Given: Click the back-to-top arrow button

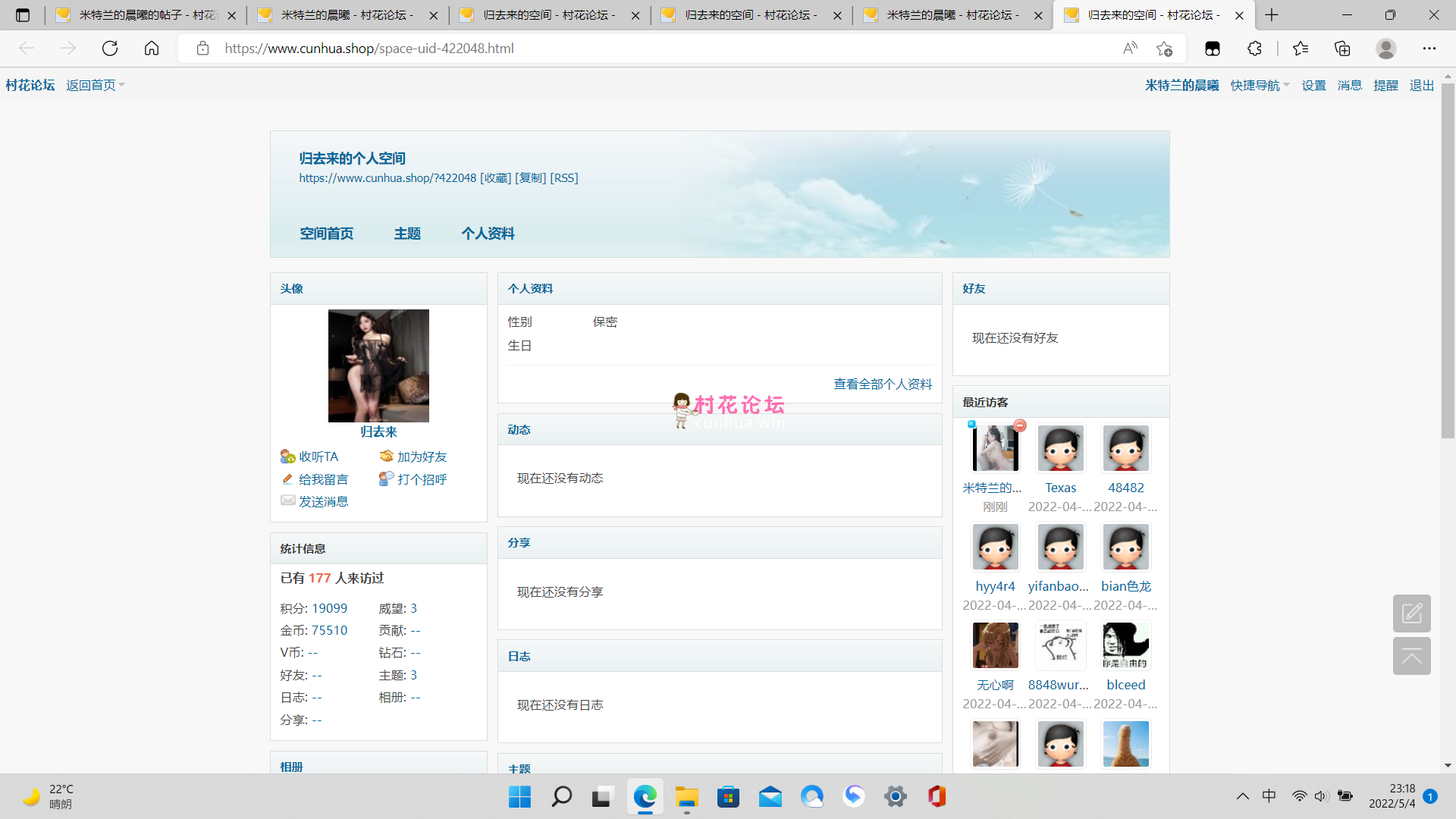Looking at the screenshot, I should [x=1412, y=656].
